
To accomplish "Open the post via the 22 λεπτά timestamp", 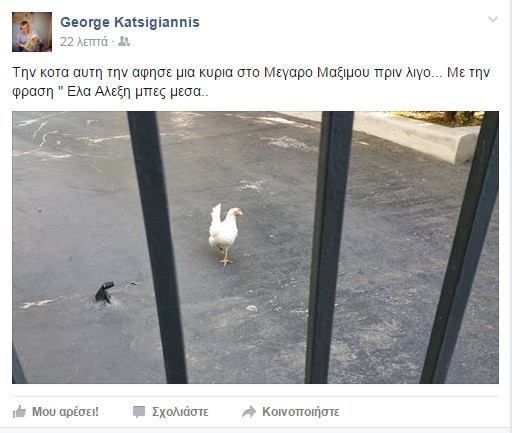I will coord(84,42).
